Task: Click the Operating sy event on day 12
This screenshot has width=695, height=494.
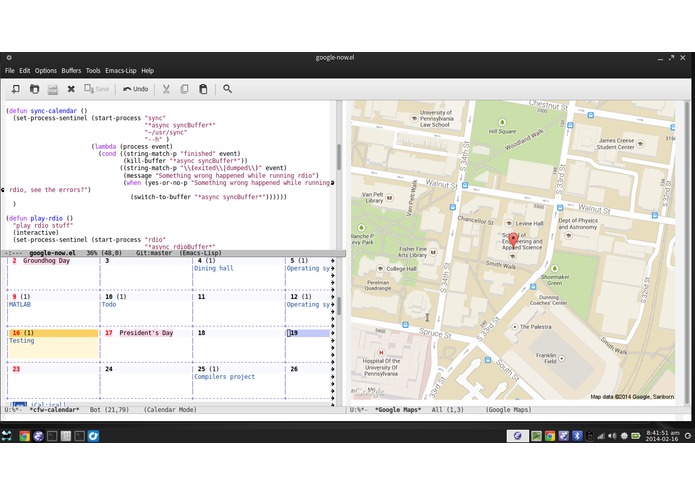Action: 308,304
